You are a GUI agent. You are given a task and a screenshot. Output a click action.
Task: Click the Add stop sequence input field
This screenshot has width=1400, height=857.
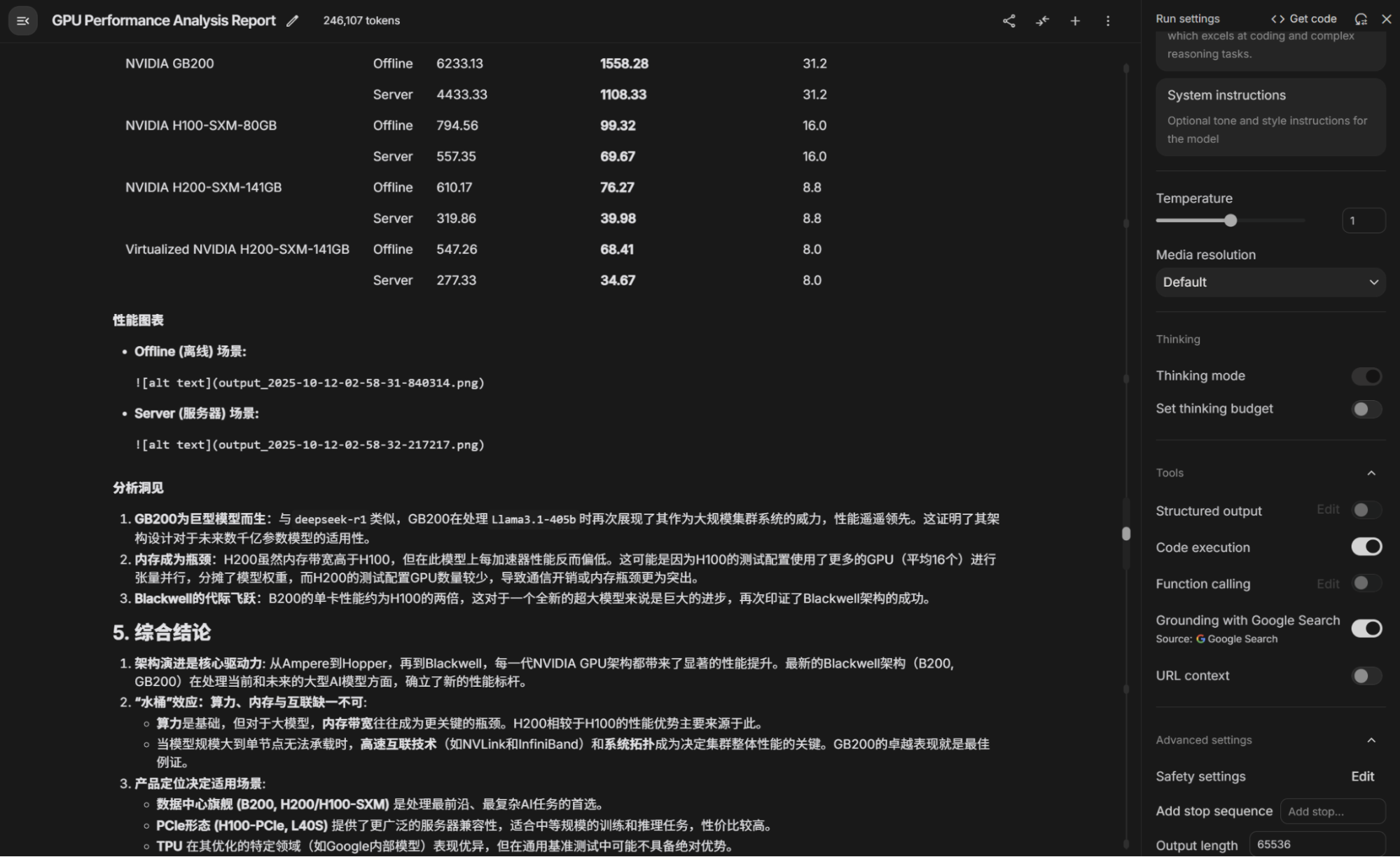click(1332, 811)
